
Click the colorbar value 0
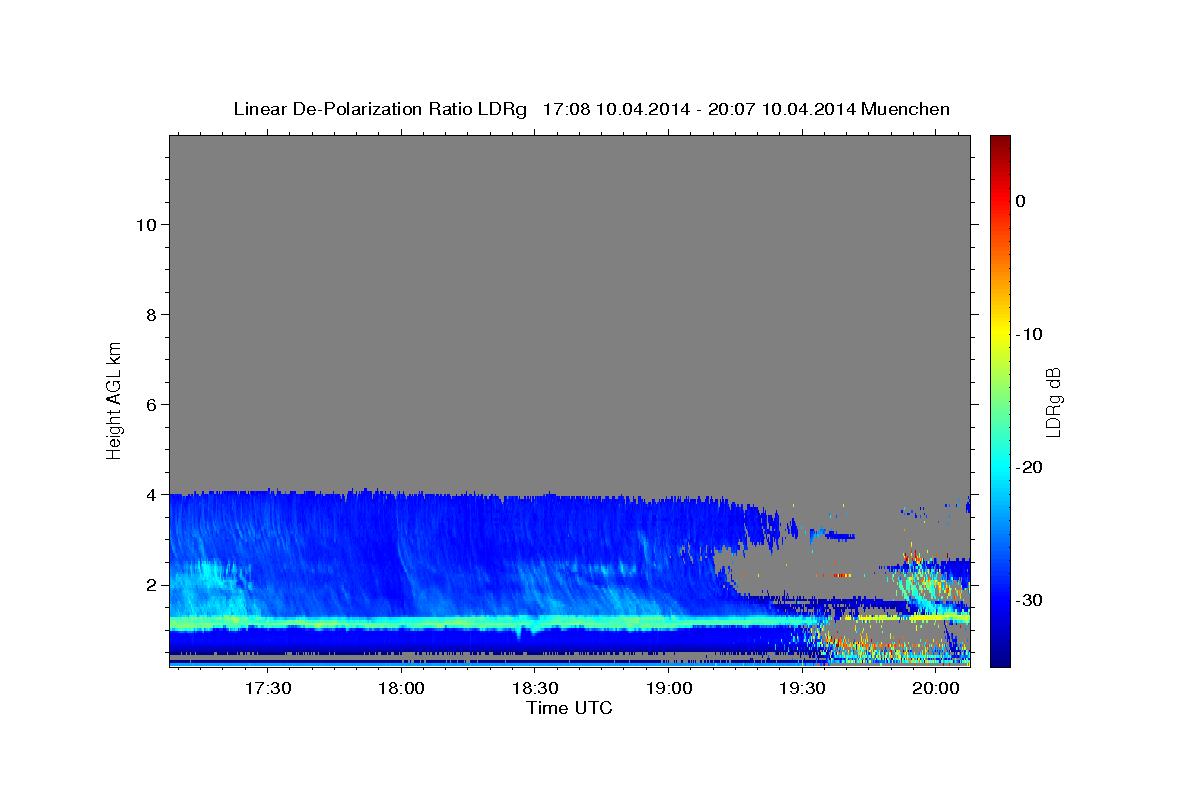tap(1021, 201)
